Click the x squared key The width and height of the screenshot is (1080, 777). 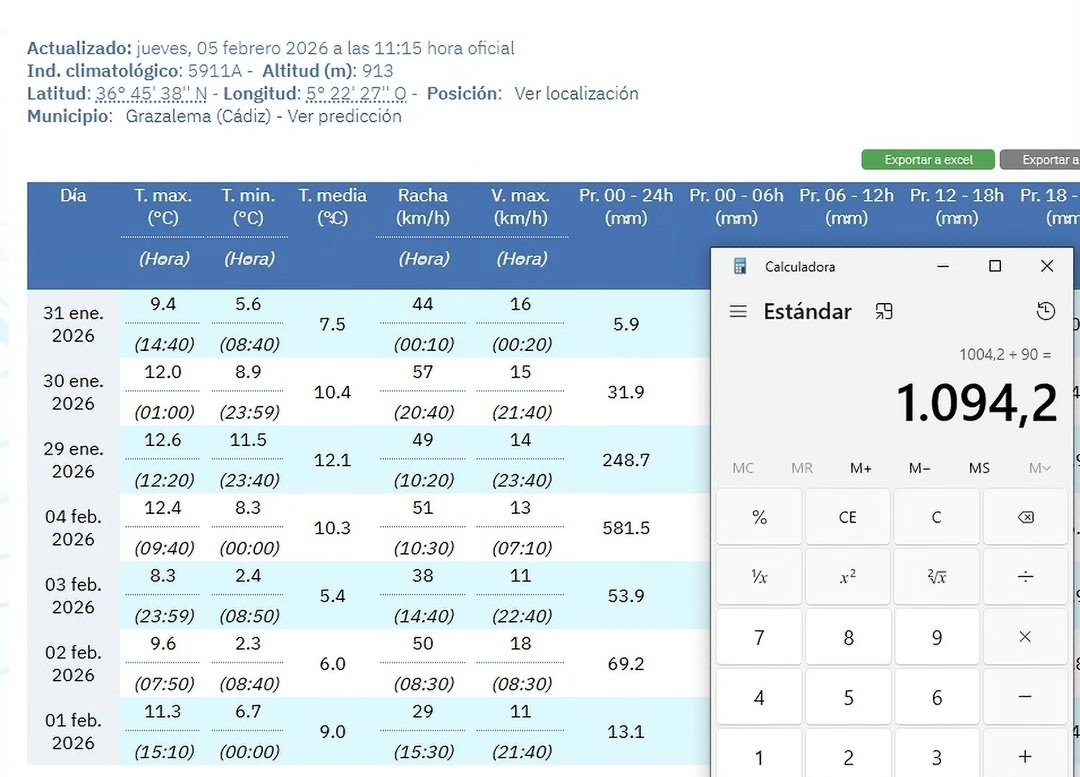coord(848,577)
